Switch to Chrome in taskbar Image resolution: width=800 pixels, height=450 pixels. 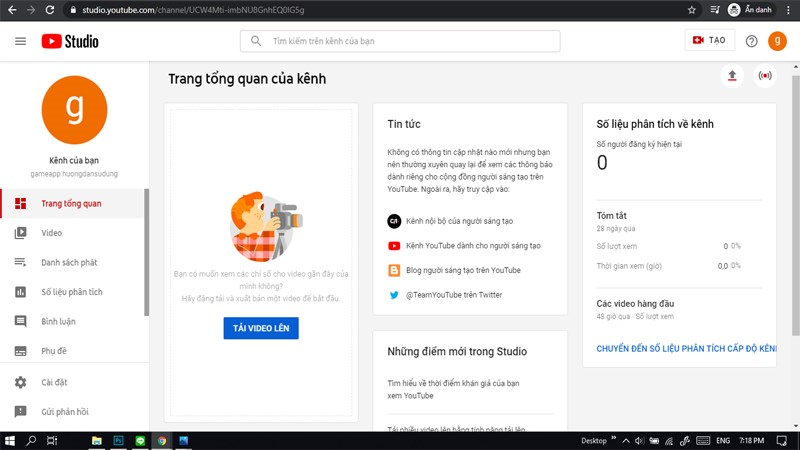[162, 441]
